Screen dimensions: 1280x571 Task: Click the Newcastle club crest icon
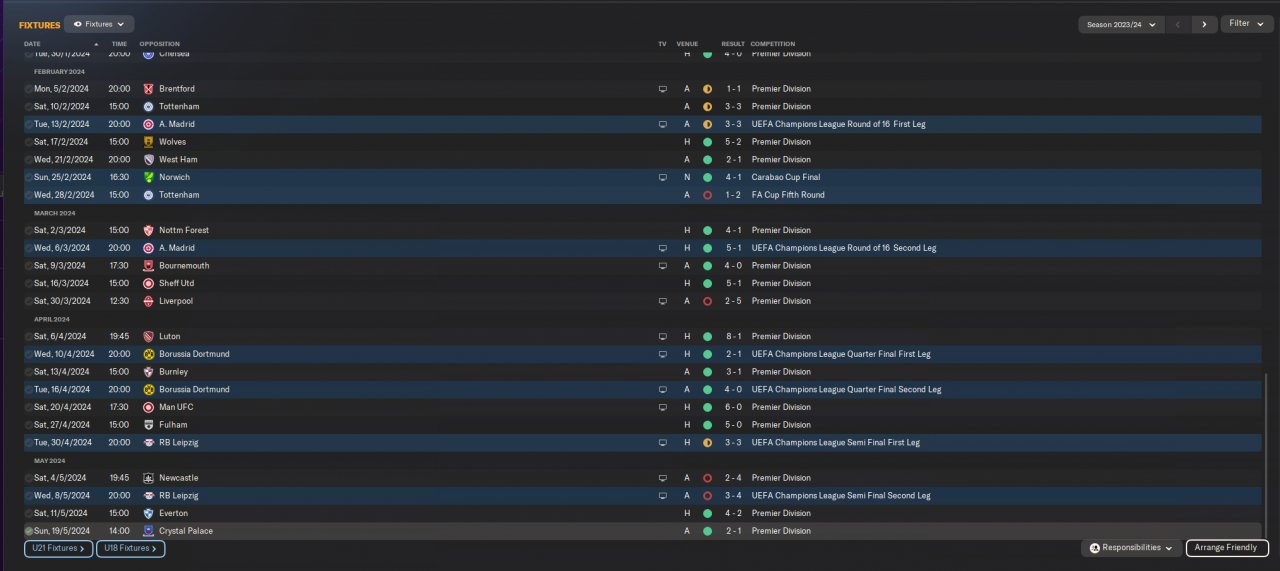tap(148, 478)
